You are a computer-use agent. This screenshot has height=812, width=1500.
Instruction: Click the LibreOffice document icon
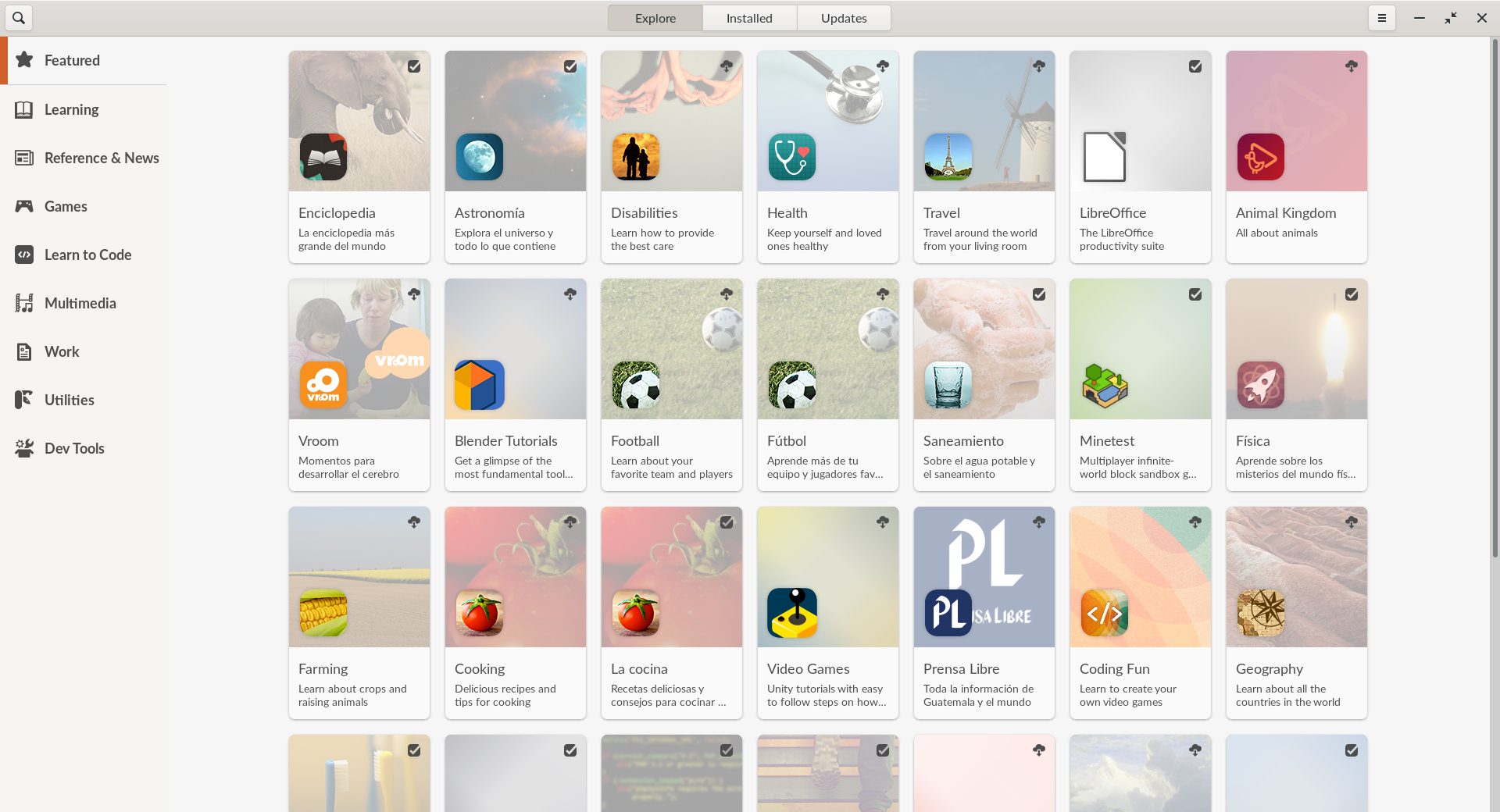click(x=1105, y=157)
